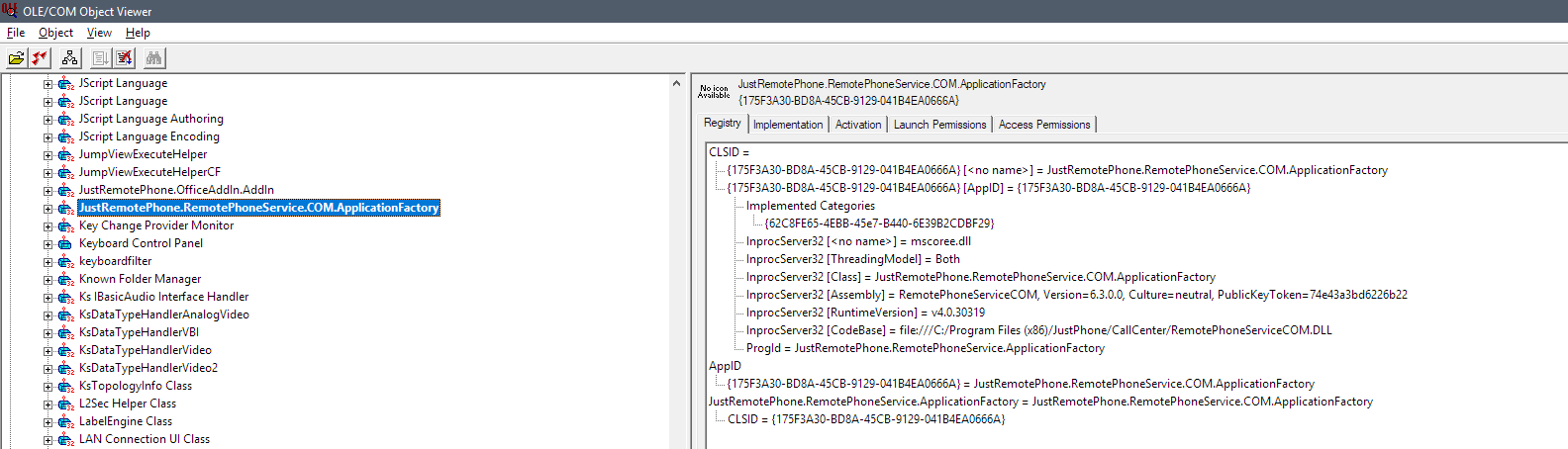1568x449 pixels.
Task: Click the Release Instance toolbar icon
Action: tap(124, 58)
